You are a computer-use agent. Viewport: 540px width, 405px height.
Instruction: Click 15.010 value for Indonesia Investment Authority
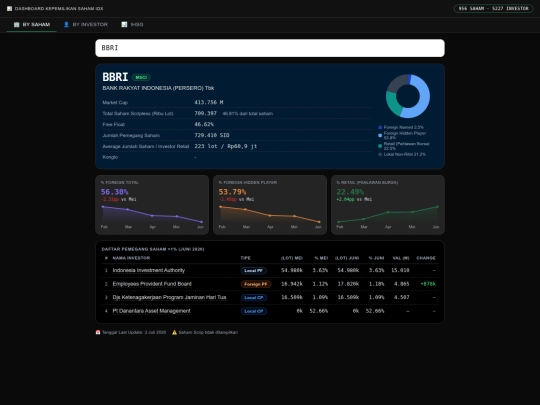click(400, 270)
